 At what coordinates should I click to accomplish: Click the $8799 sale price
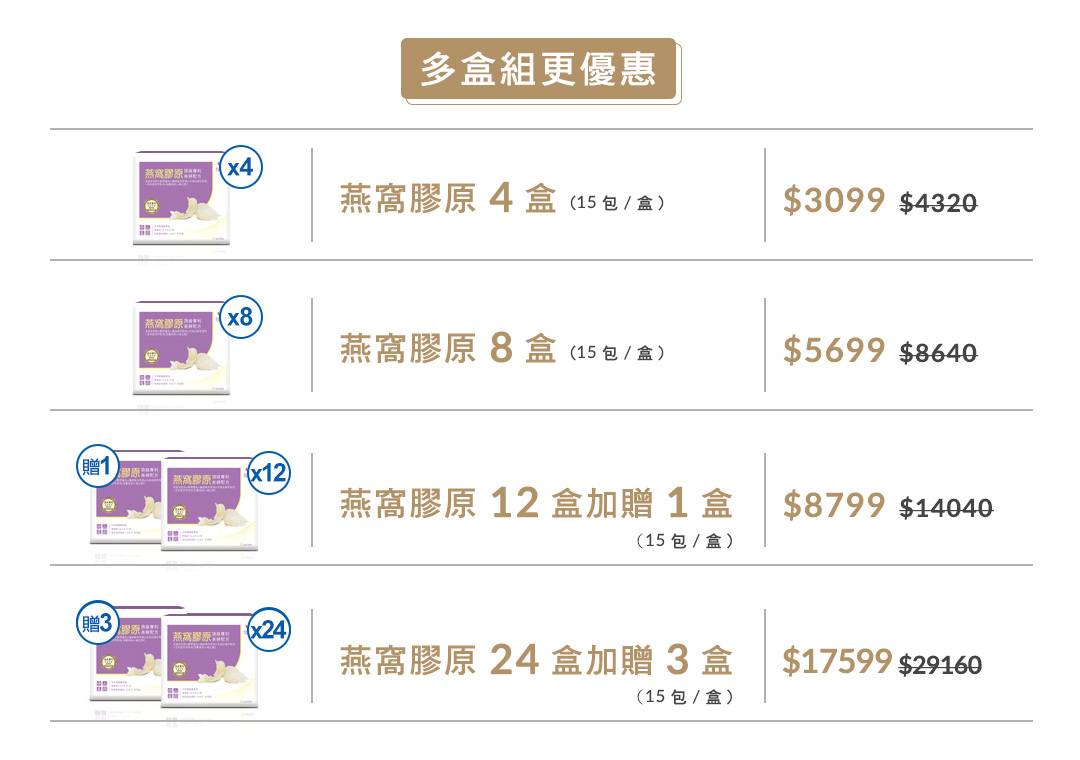(x=834, y=506)
